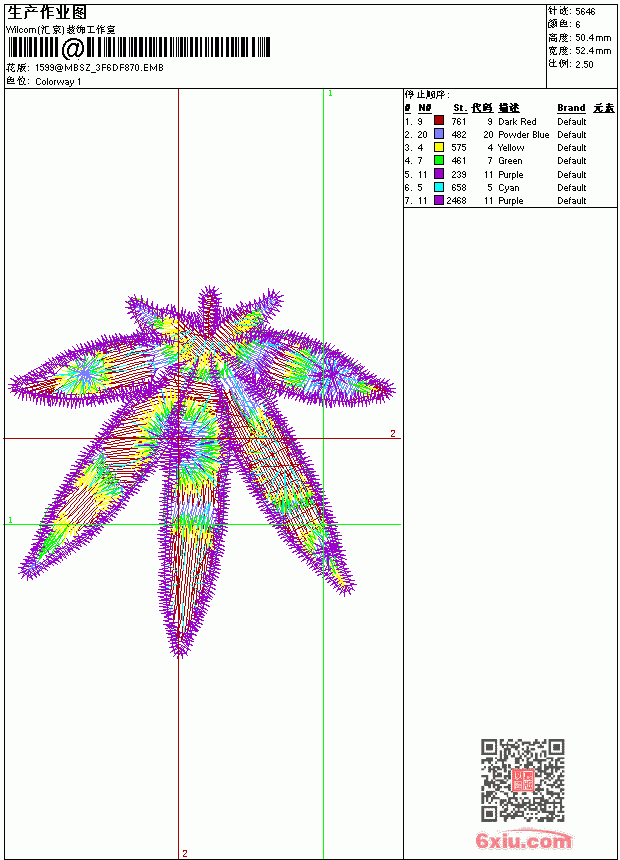Image resolution: width=620 pixels, height=860 pixels.
Task: Click the Purple description in stop row 5
Action: pos(510,174)
